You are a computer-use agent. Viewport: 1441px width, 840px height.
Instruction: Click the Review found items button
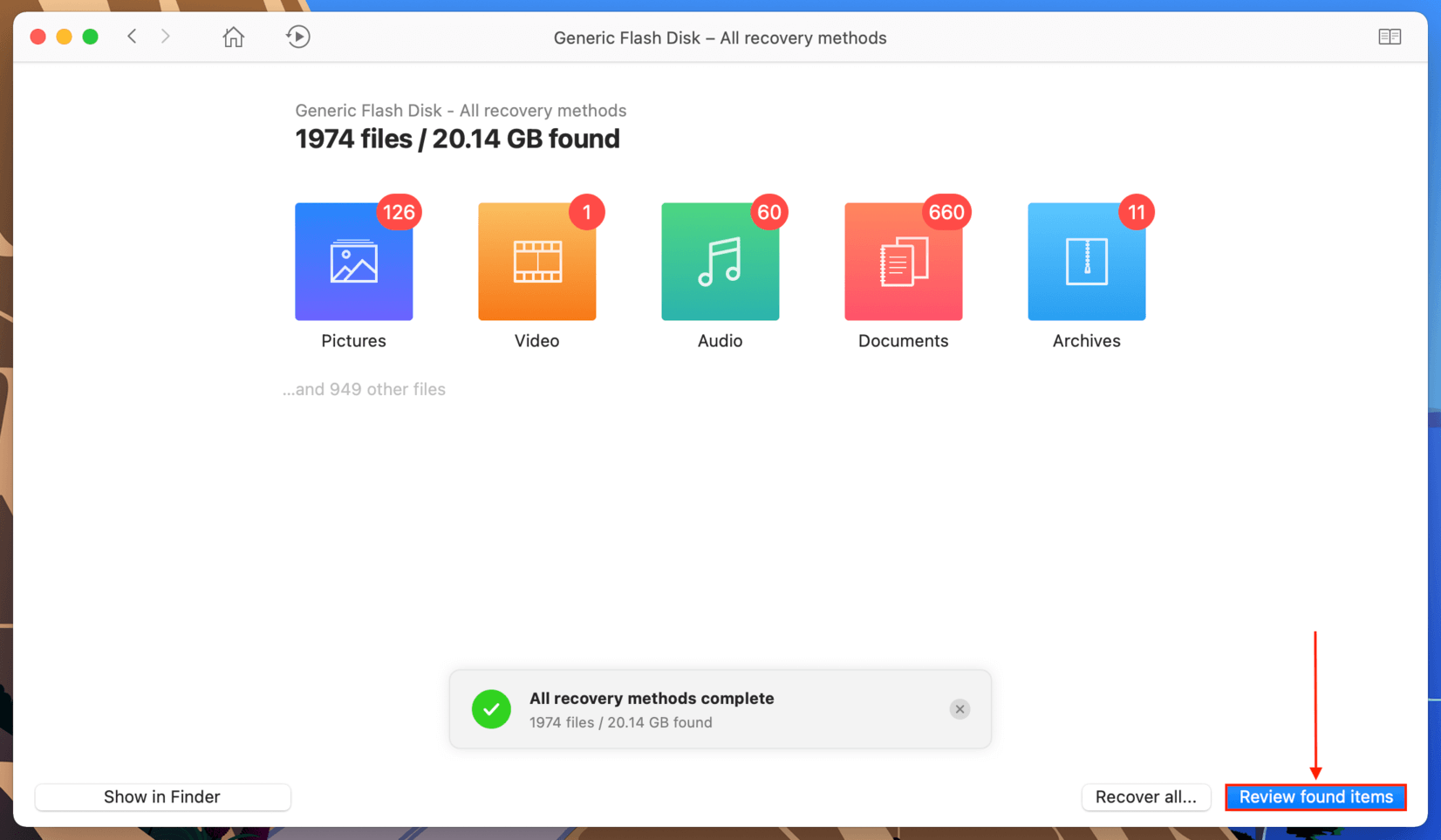coord(1315,796)
